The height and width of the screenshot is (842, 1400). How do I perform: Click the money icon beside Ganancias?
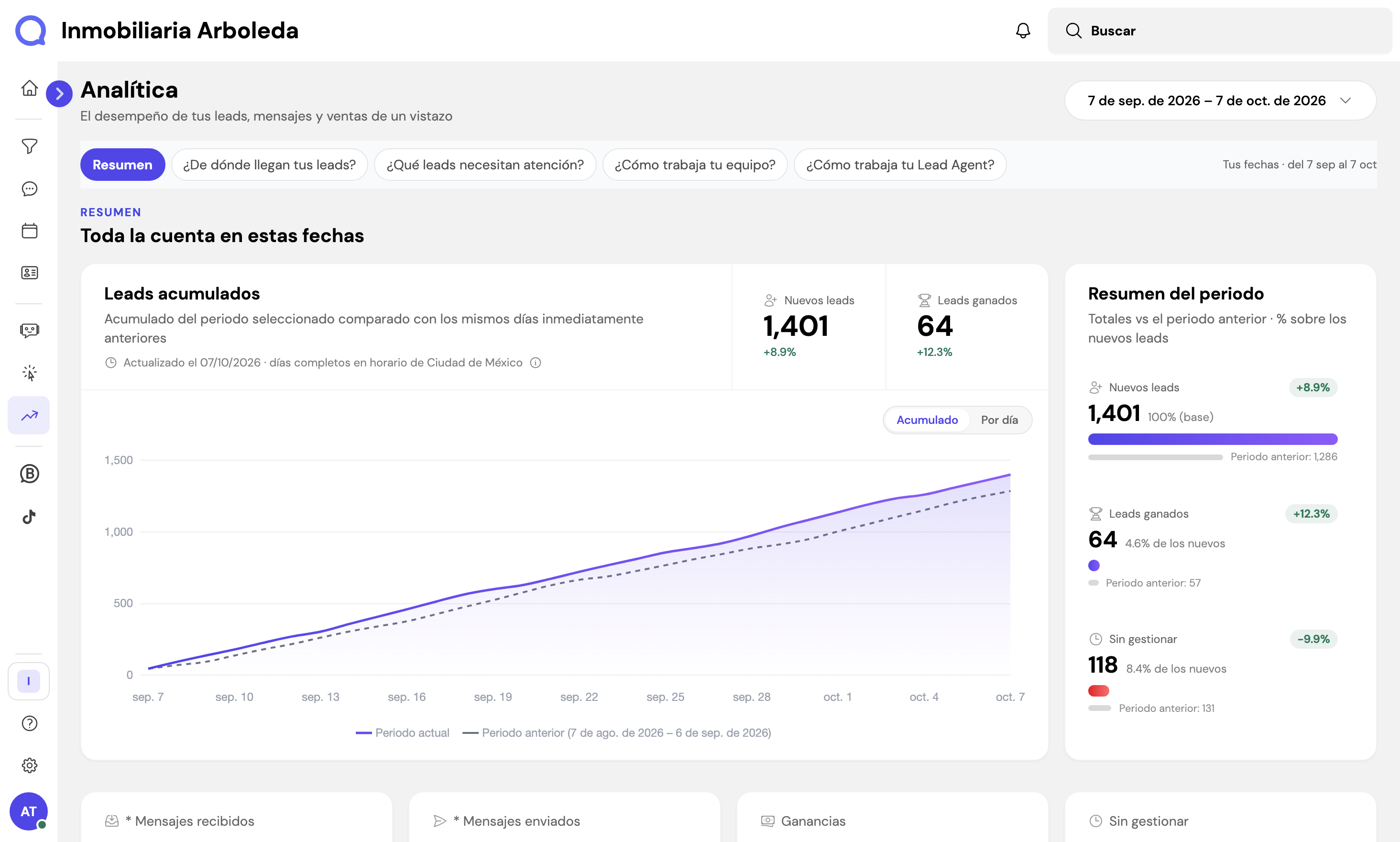(768, 821)
